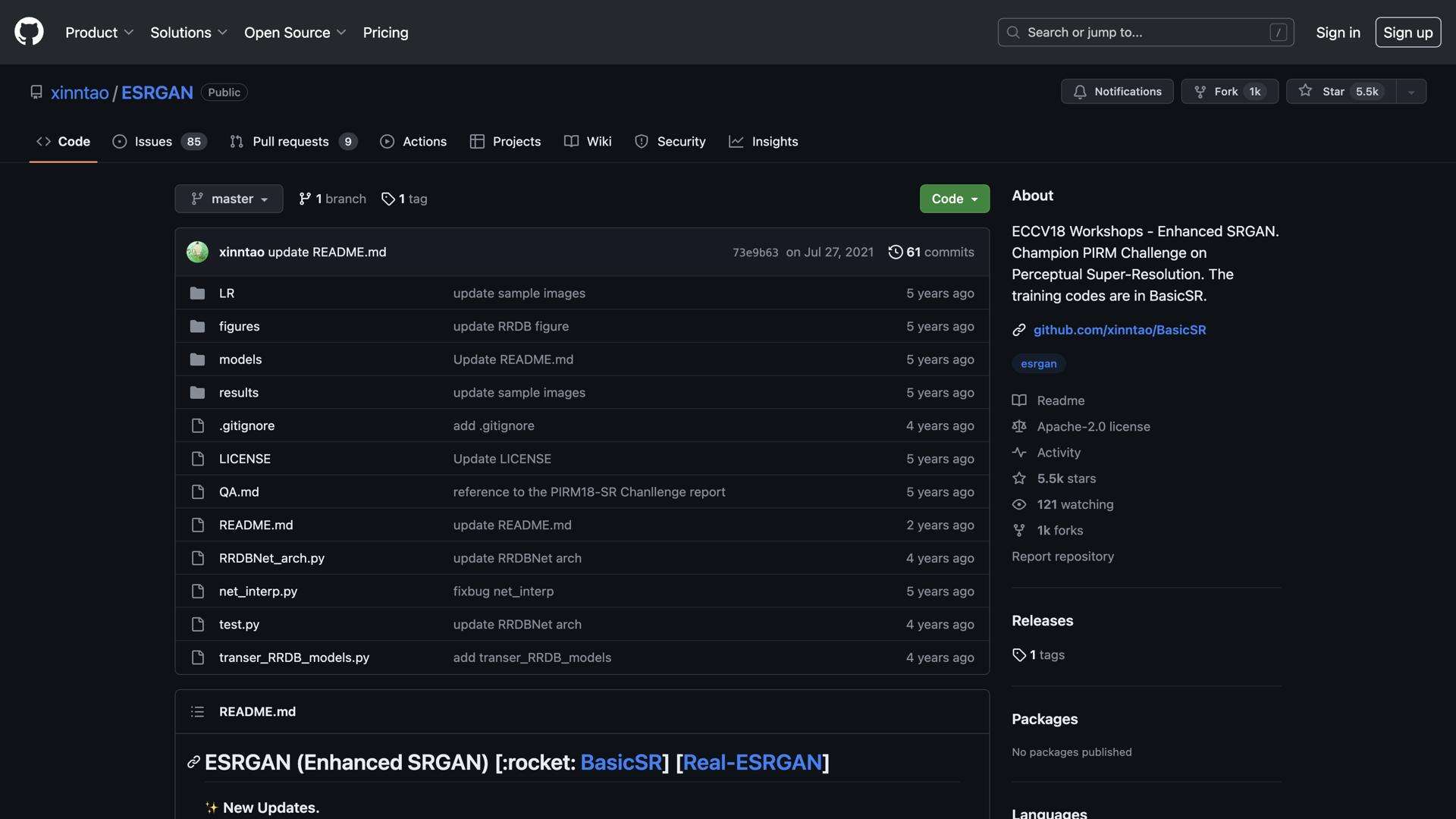The width and height of the screenshot is (1456, 819).
Task: Click the commit history clock icon
Action: [895, 252]
